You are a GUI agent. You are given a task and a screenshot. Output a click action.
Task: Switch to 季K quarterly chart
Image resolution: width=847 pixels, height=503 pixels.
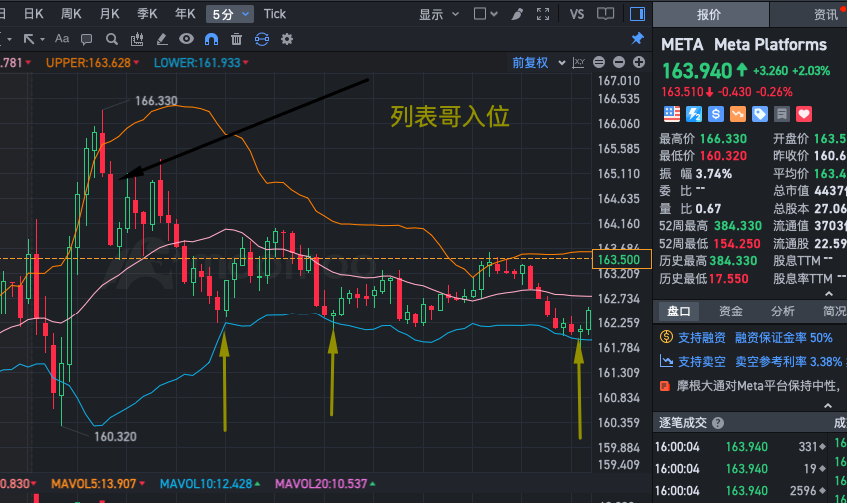click(147, 14)
